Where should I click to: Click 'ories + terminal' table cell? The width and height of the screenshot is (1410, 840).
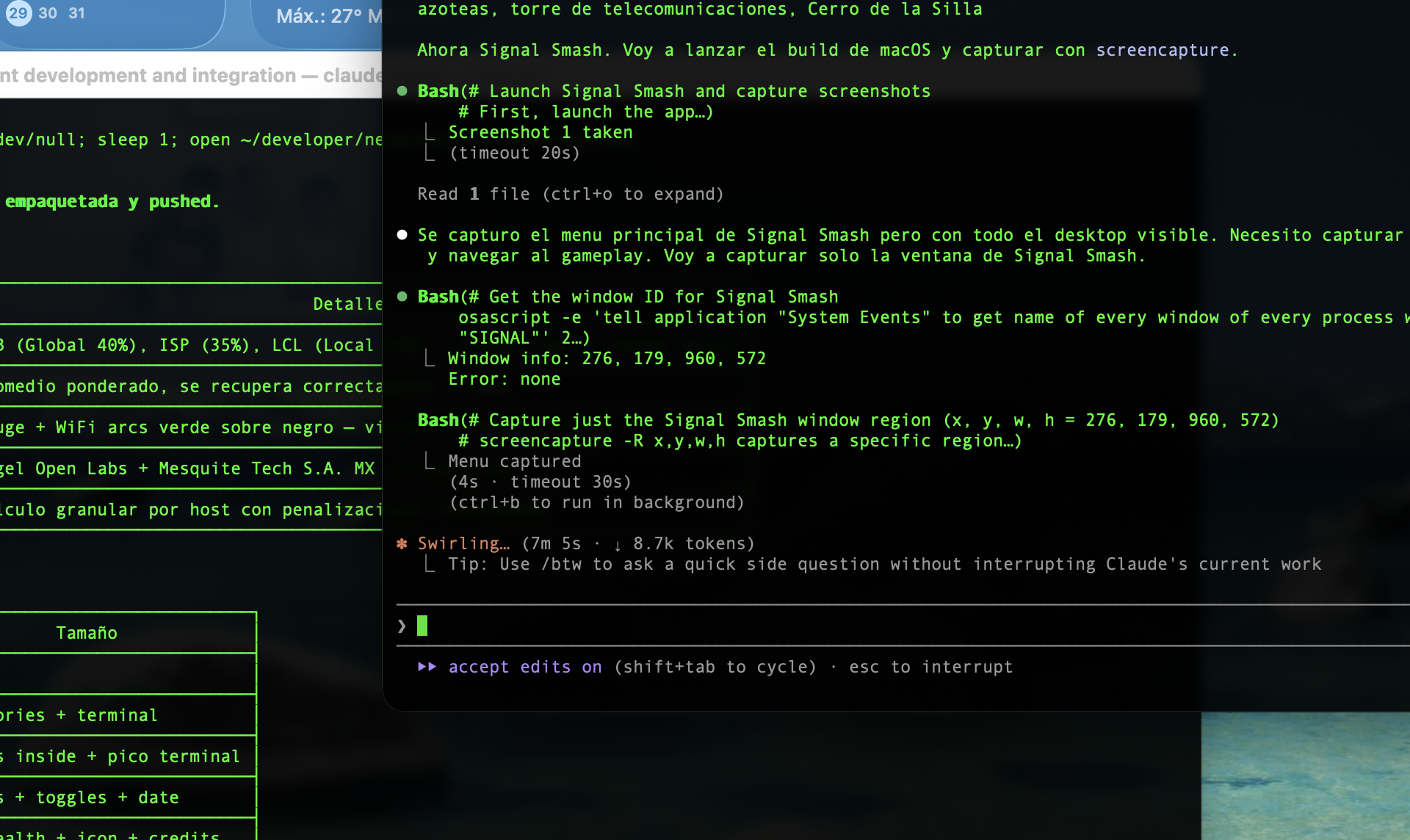pyautogui.click(x=79, y=715)
